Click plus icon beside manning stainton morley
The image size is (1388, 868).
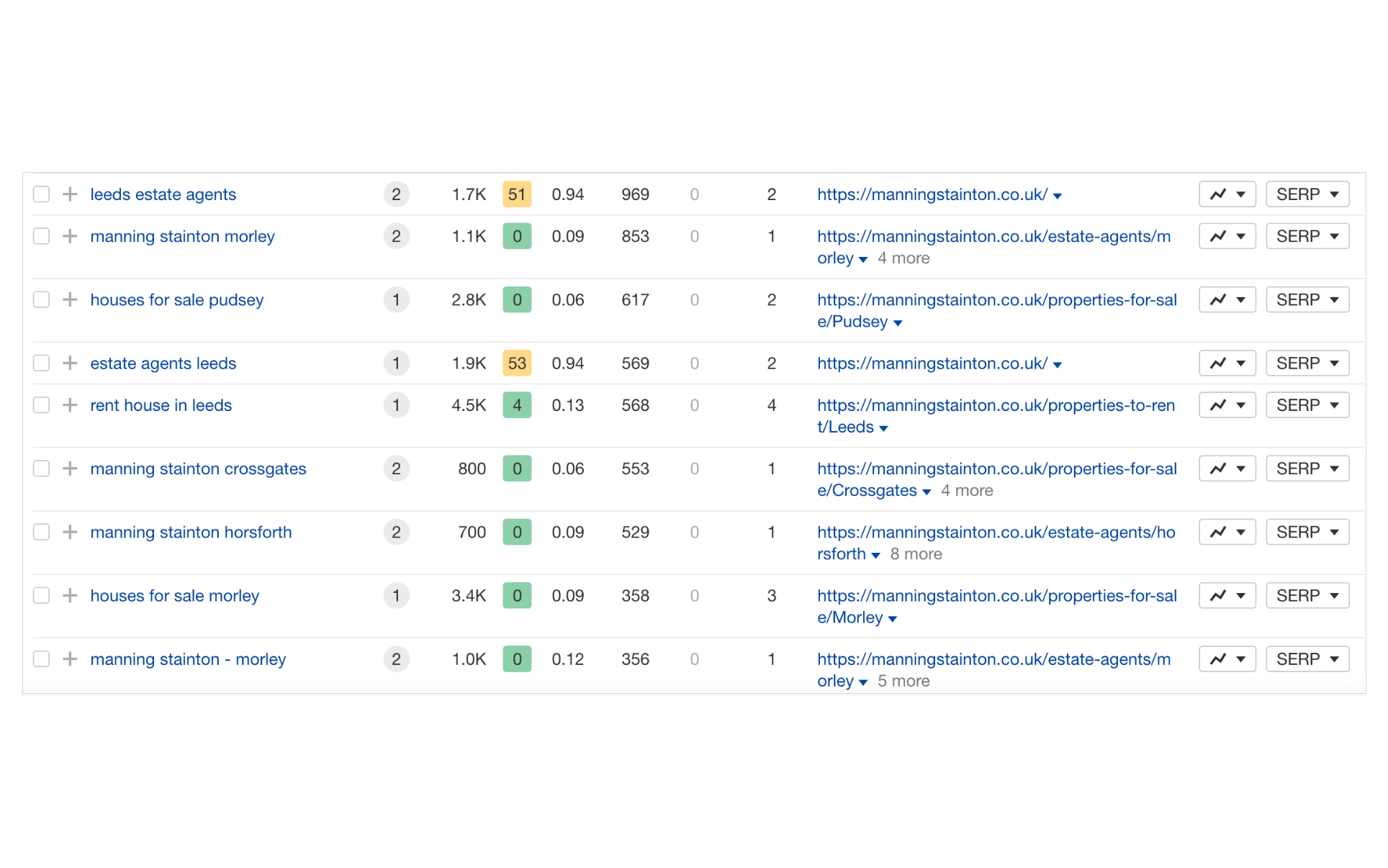click(x=70, y=236)
